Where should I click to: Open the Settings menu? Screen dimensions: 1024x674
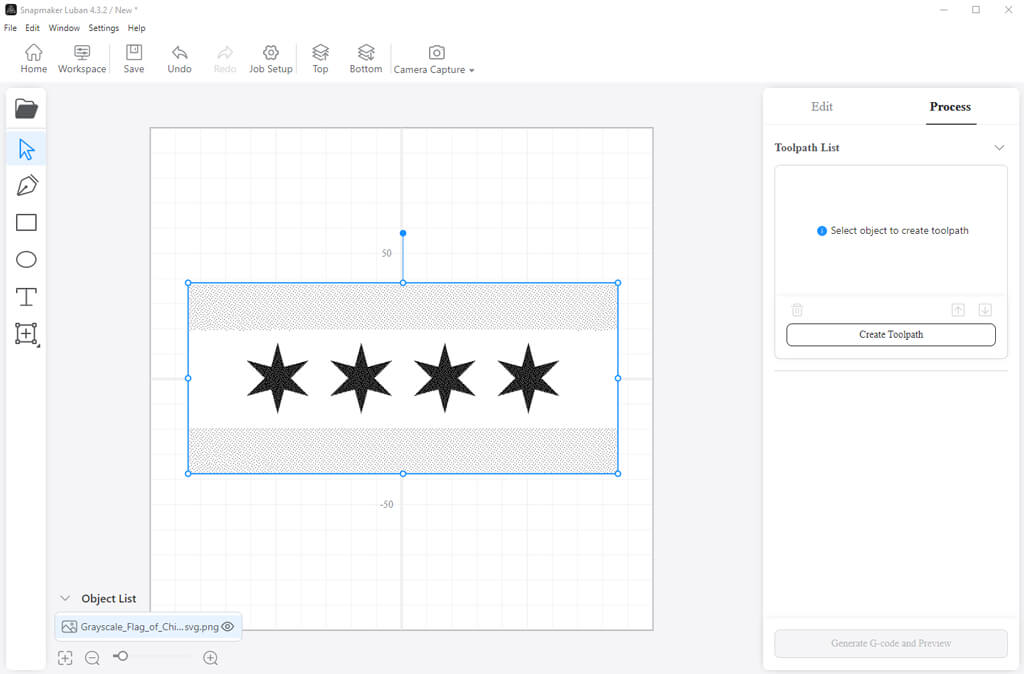pos(103,28)
